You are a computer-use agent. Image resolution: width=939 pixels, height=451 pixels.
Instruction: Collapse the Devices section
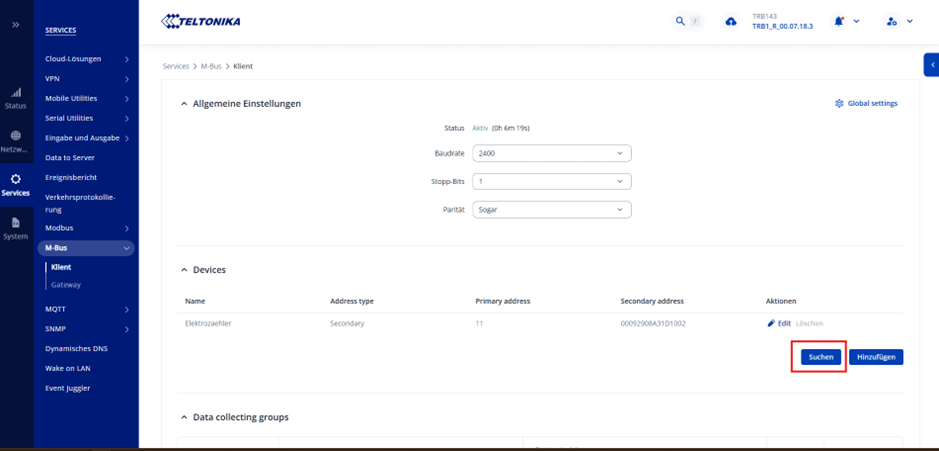(184, 270)
